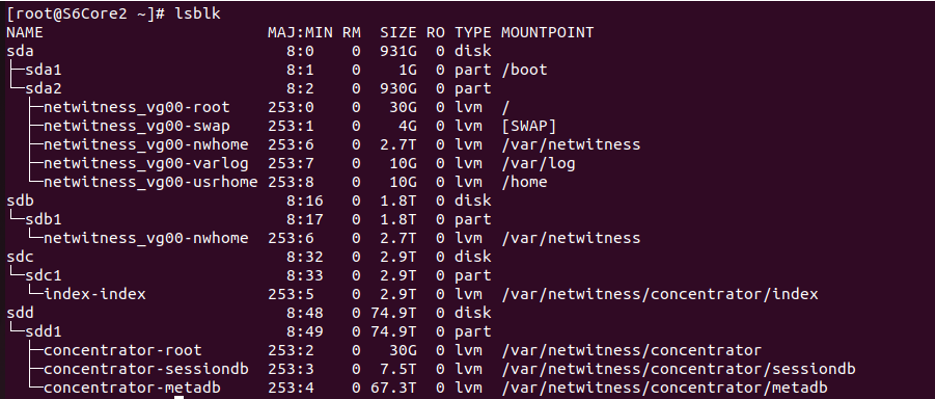Image resolution: width=935 pixels, height=399 pixels.
Task: Select the sdd disk entry
Action: pos(20,313)
